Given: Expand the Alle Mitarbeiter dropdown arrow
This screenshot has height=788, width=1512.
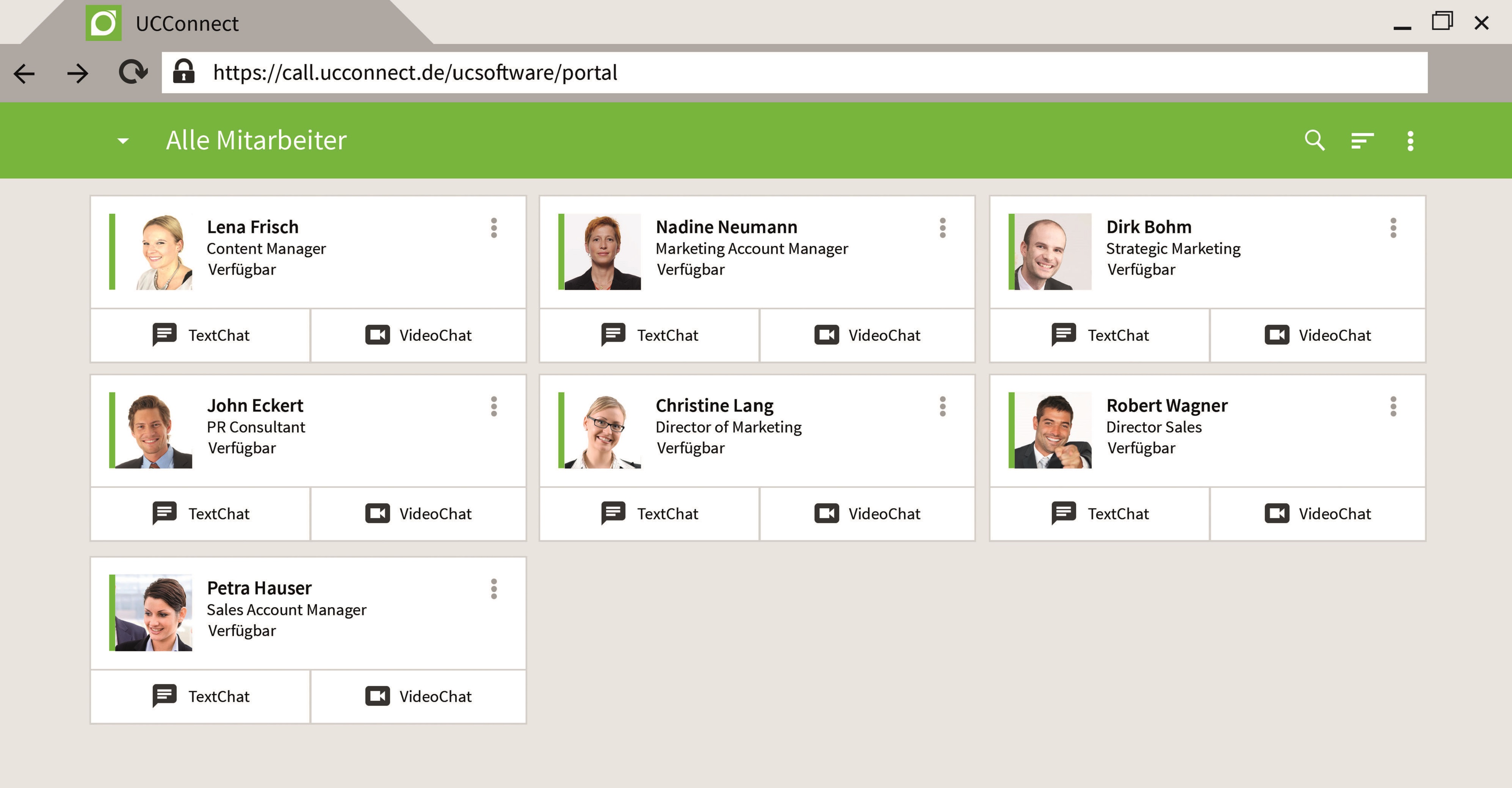Looking at the screenshot, I should click(x=123, y=141).
